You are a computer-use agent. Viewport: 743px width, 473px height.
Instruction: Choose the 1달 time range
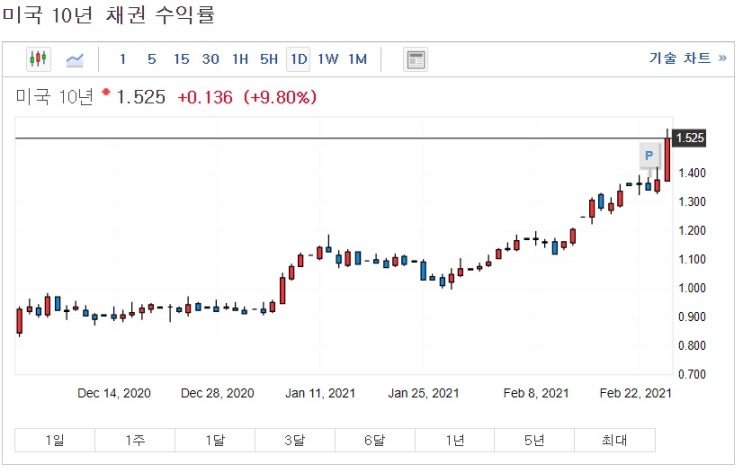(x=215, y=440)
